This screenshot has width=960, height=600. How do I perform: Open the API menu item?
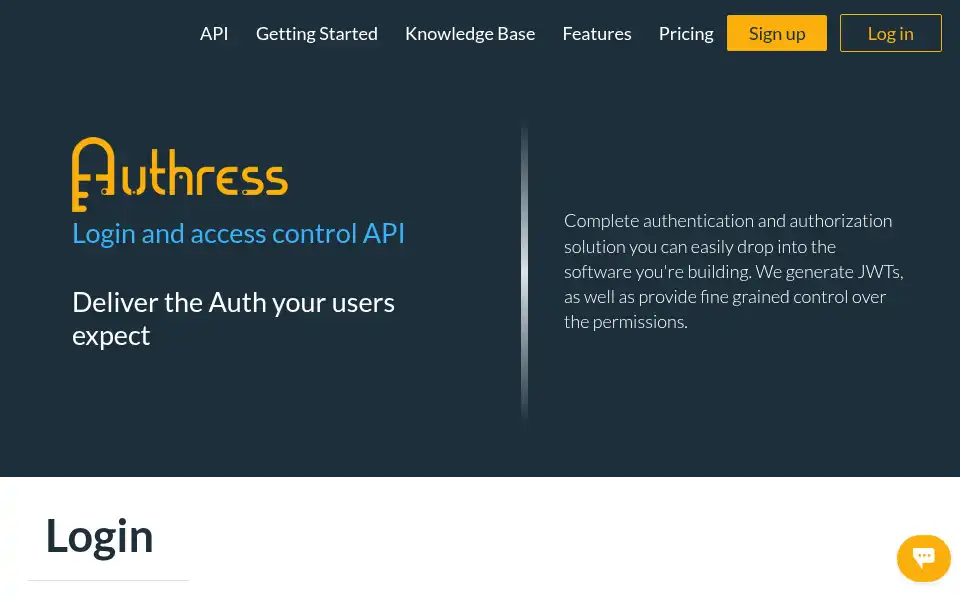pos(214,34)
